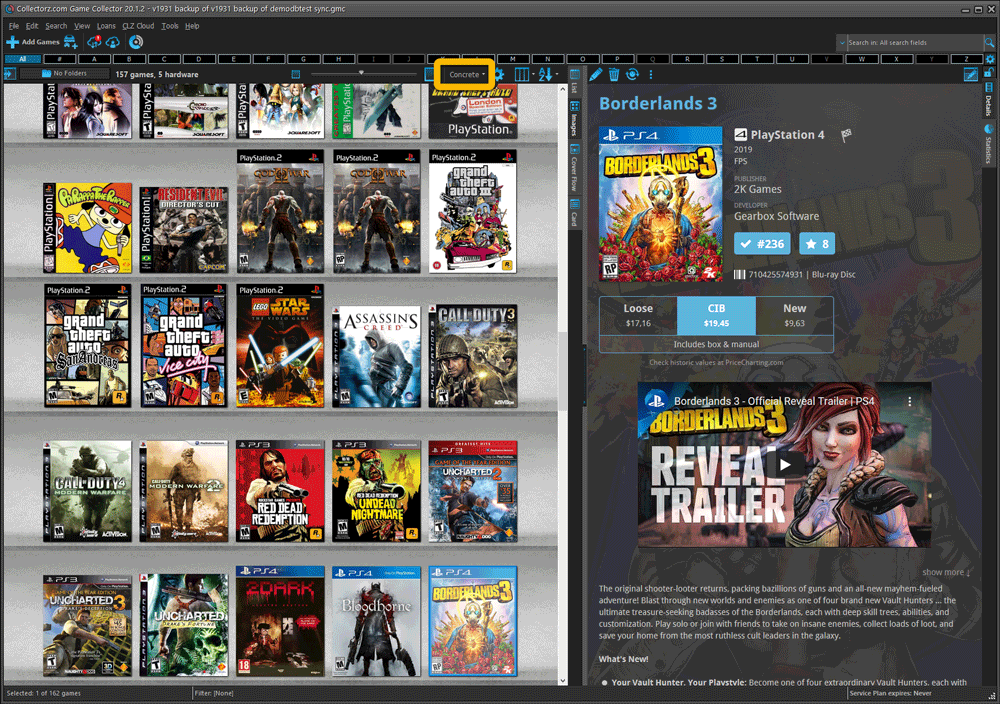Open the Statistics side tab
This screenshot has width=1000, height=704.
point(989,144)
